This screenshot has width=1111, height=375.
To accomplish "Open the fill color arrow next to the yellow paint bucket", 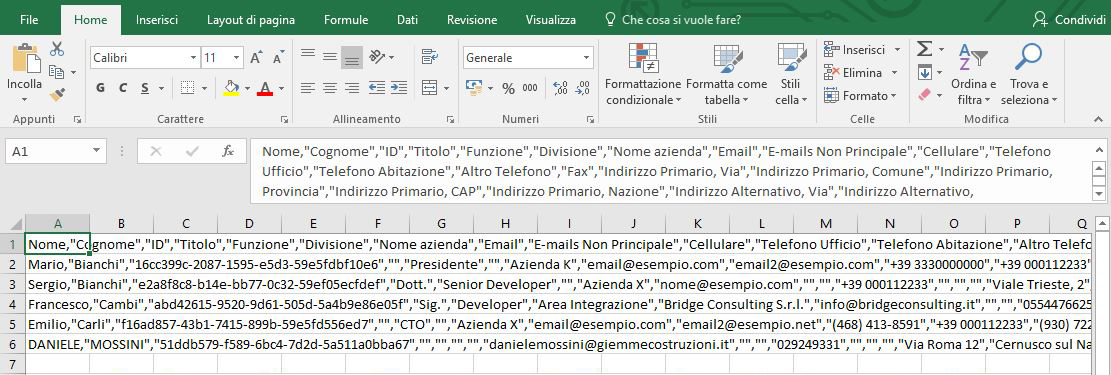I will [x=247, y=89].
